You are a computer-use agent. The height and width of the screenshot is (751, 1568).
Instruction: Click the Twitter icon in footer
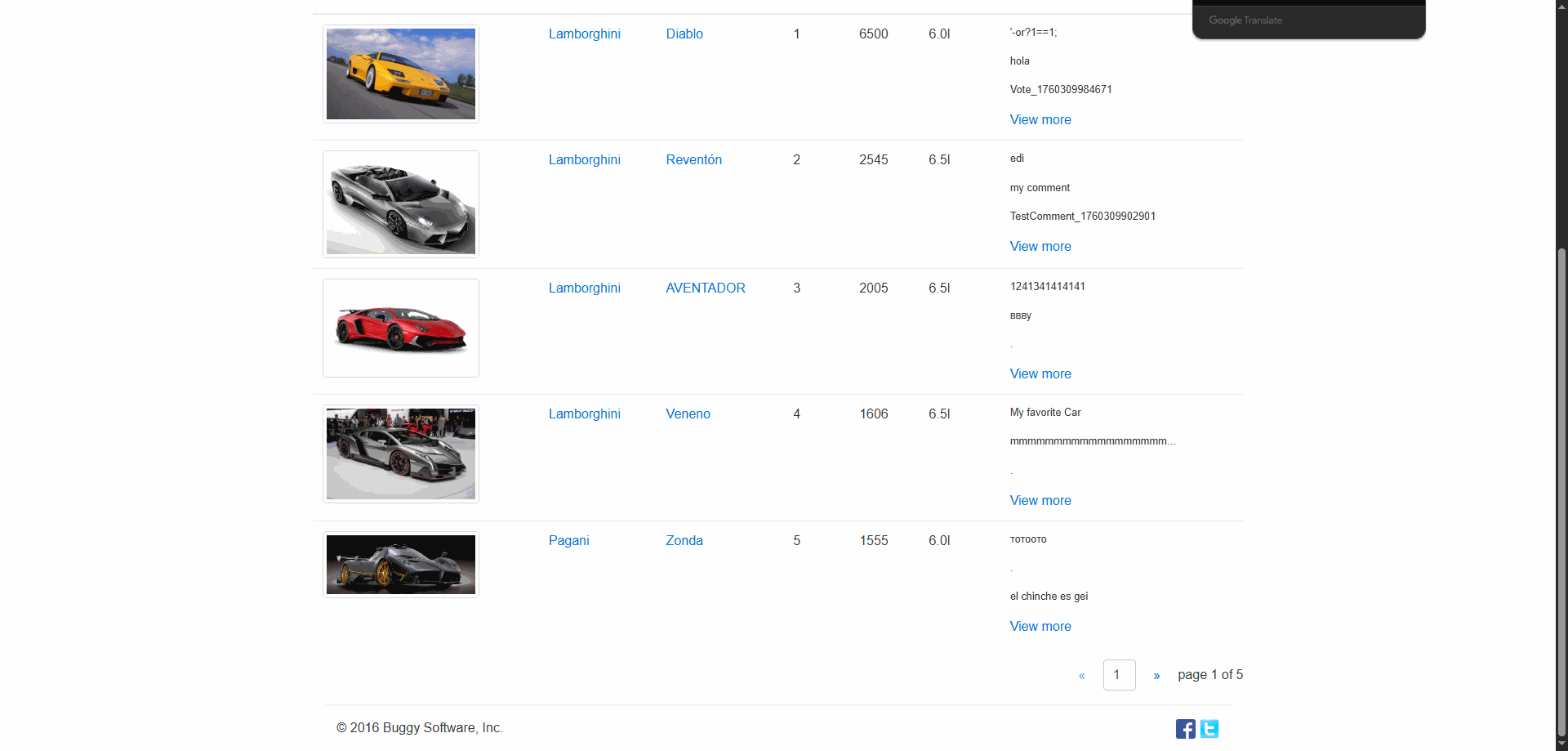coord(1209,729)
